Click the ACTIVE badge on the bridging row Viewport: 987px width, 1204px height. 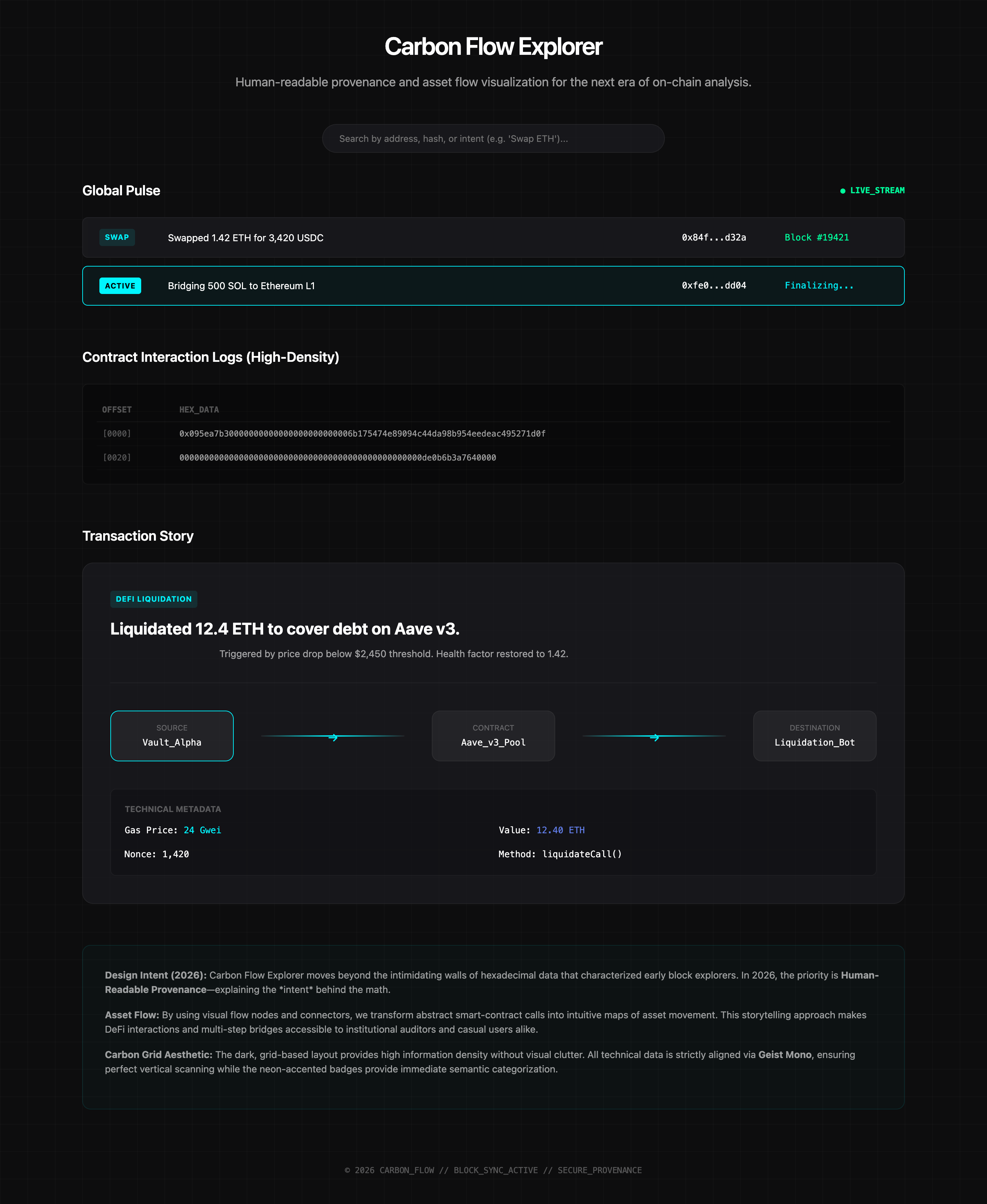click(120, 286)
